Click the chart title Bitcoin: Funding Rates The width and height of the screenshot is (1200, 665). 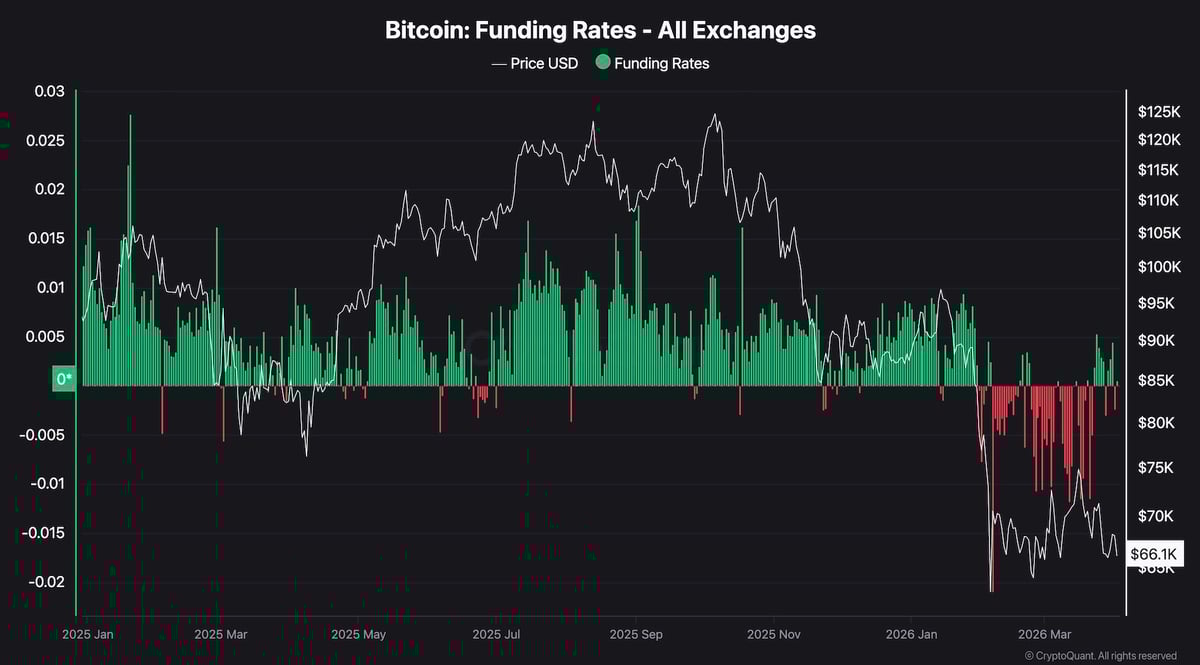point(600,30)
